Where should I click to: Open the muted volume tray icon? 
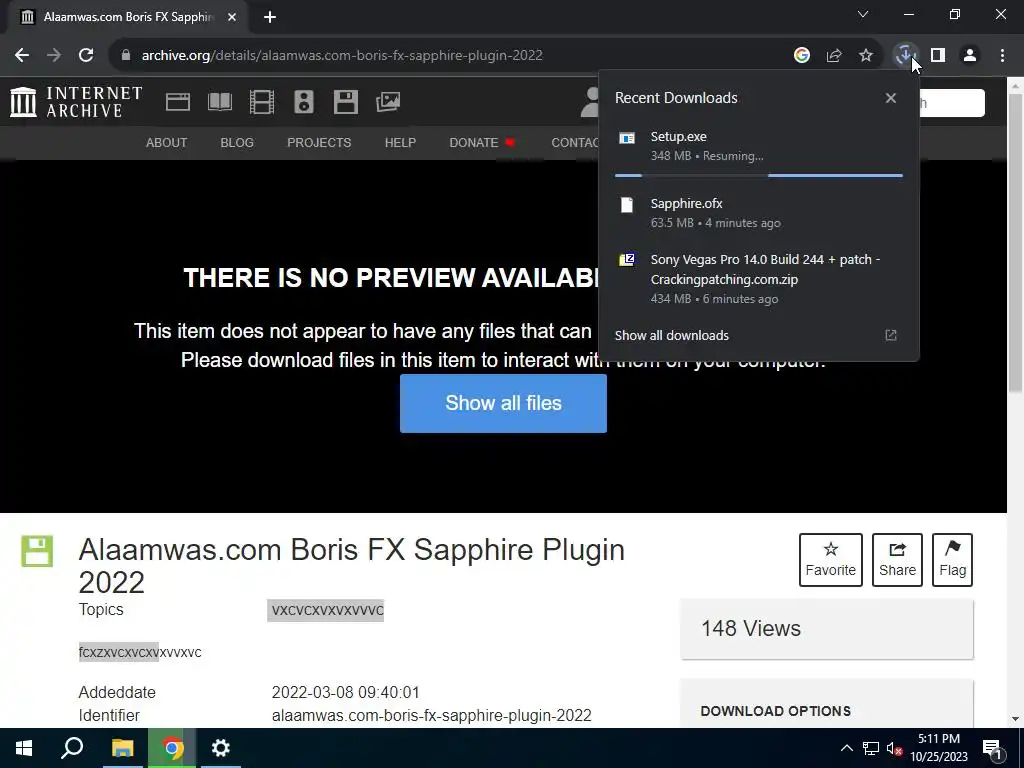(895, 749)
